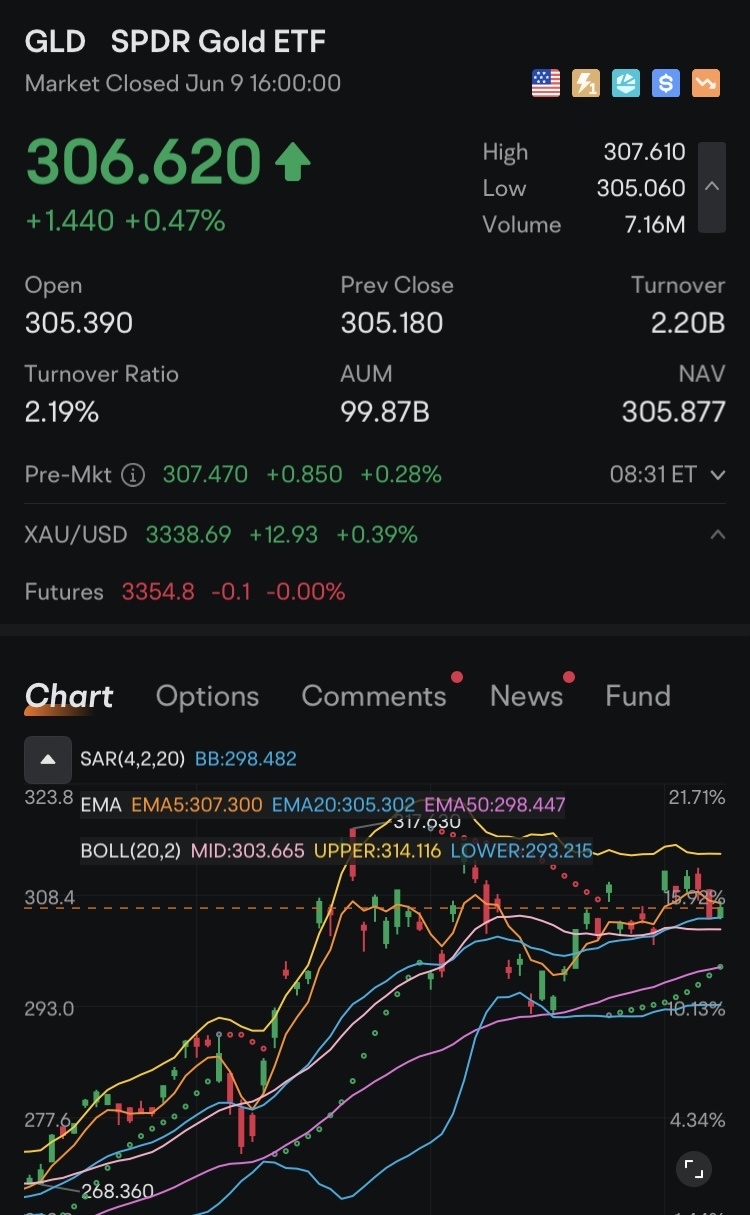
Task: Tap the EMA50:298.447 value
Action: coord(495,804)
